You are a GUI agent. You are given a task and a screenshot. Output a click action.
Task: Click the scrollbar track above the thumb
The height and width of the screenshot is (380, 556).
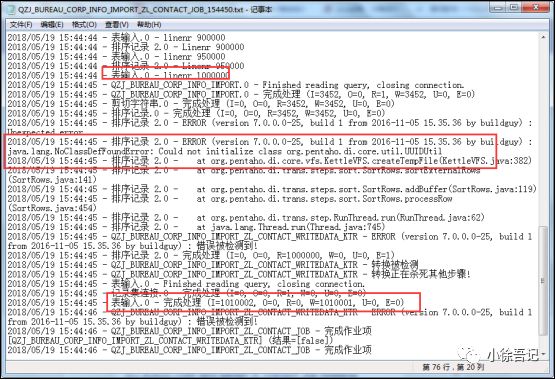(x=543, y=134)
